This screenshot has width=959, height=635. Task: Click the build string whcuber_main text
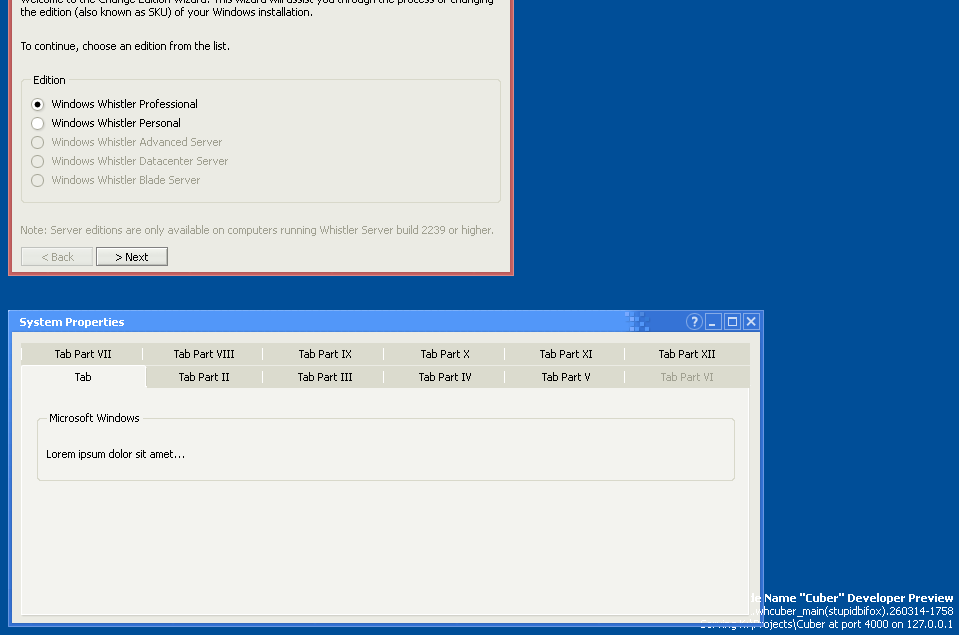pyautogui.click(x=854, y=611)
